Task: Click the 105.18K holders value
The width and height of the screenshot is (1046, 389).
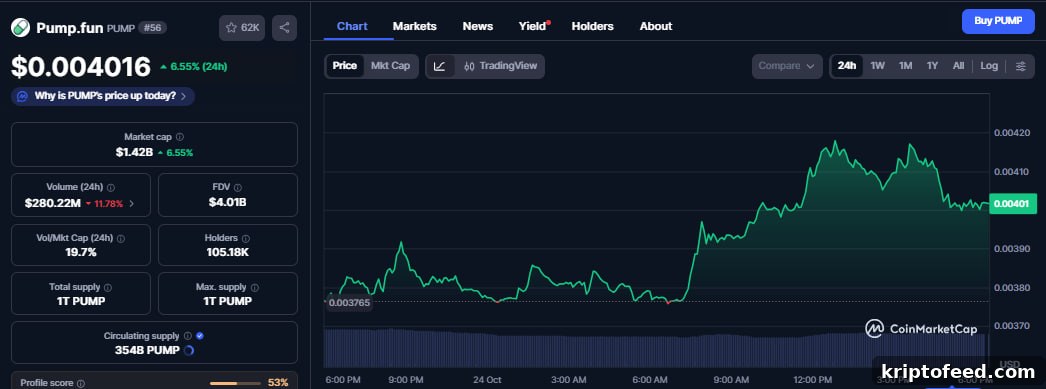Action: (x=227, y=252)
